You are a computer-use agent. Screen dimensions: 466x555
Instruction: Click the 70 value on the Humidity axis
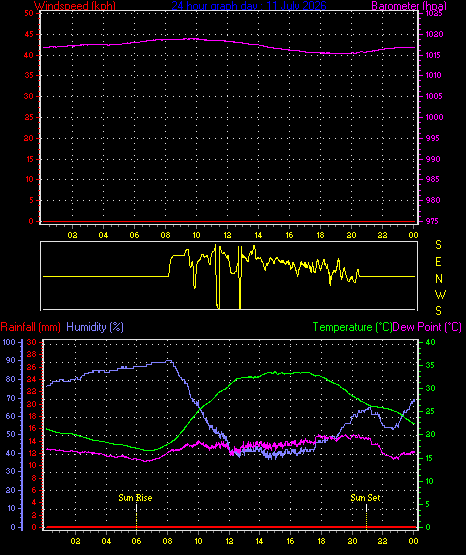pyautogui.click(x=11, y=398)
